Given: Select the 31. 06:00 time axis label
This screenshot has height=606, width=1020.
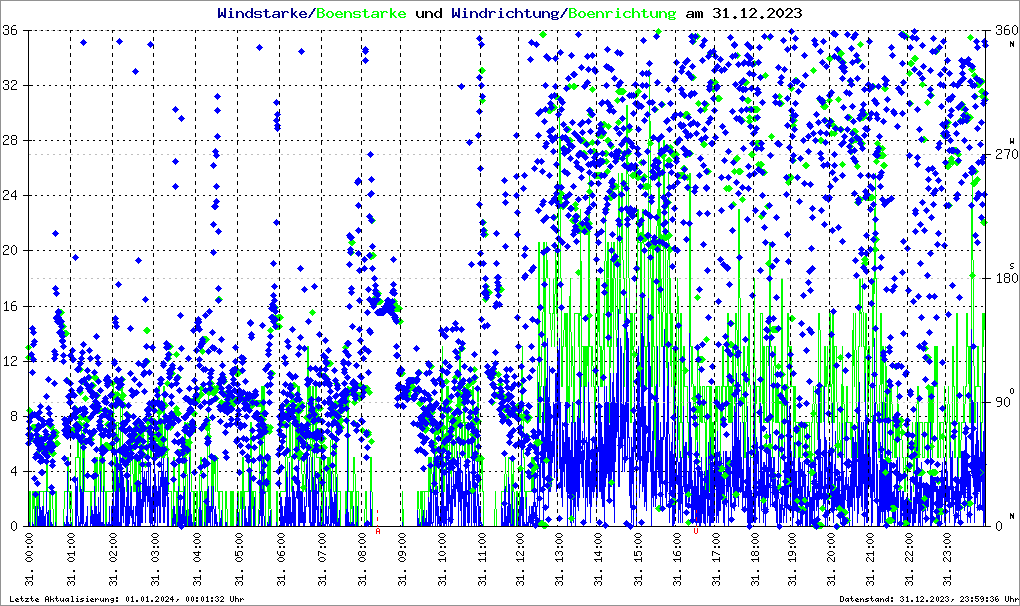Looking at the screenshot, I should [x=282, y=559].
